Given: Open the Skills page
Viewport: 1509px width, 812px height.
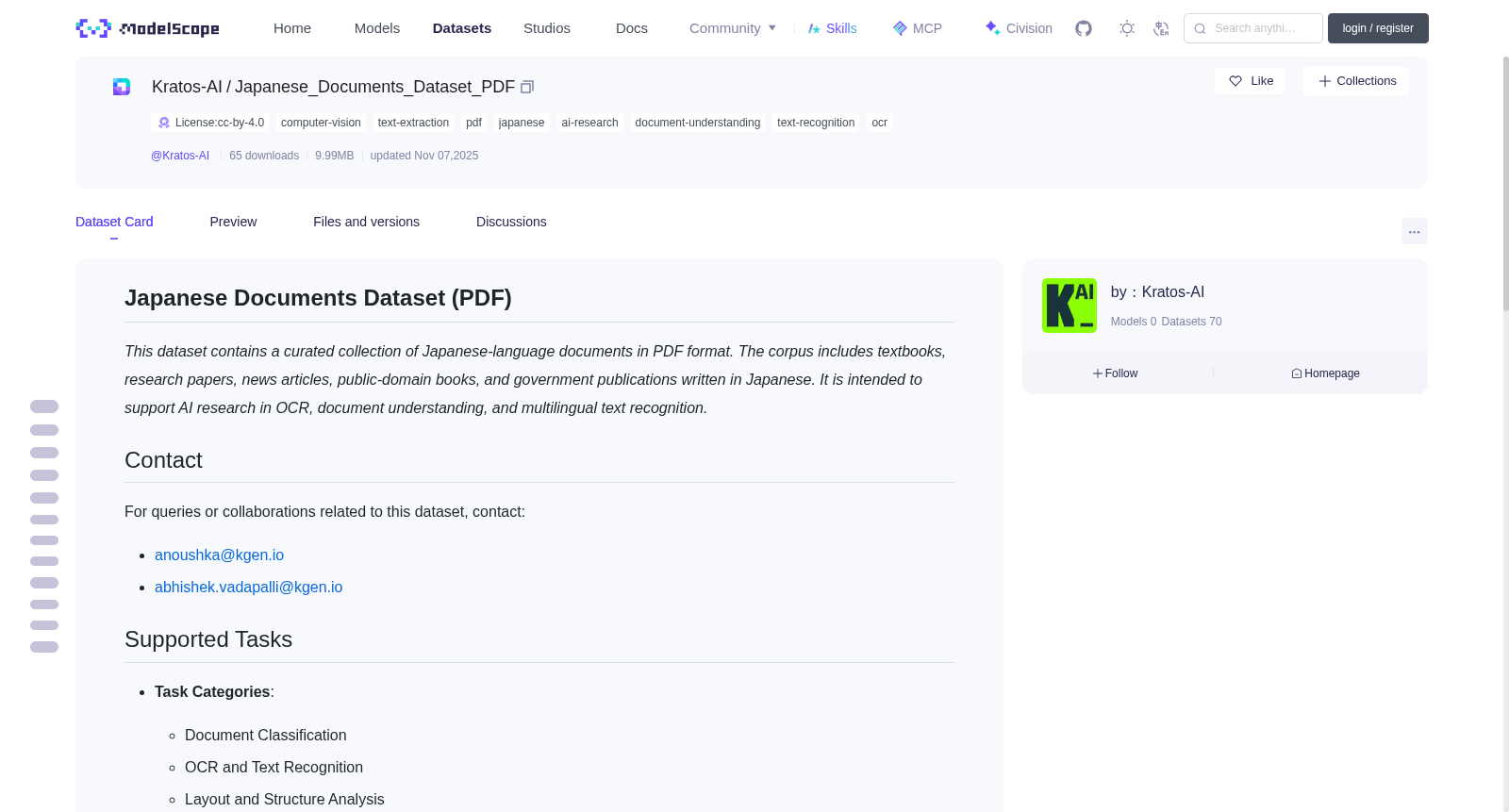Looking at the screenshot, I should 832,28.
